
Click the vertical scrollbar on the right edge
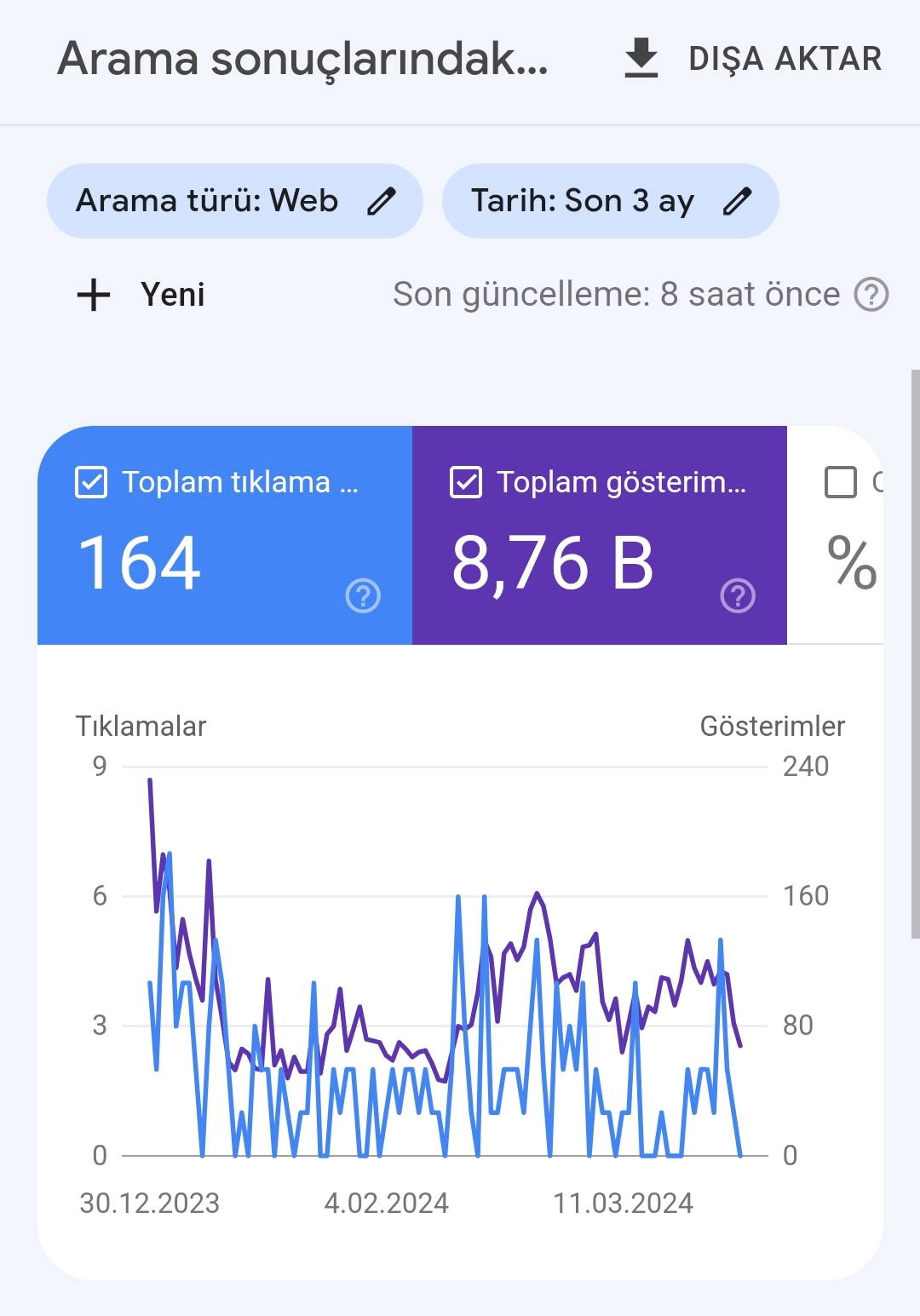point(915,654)
